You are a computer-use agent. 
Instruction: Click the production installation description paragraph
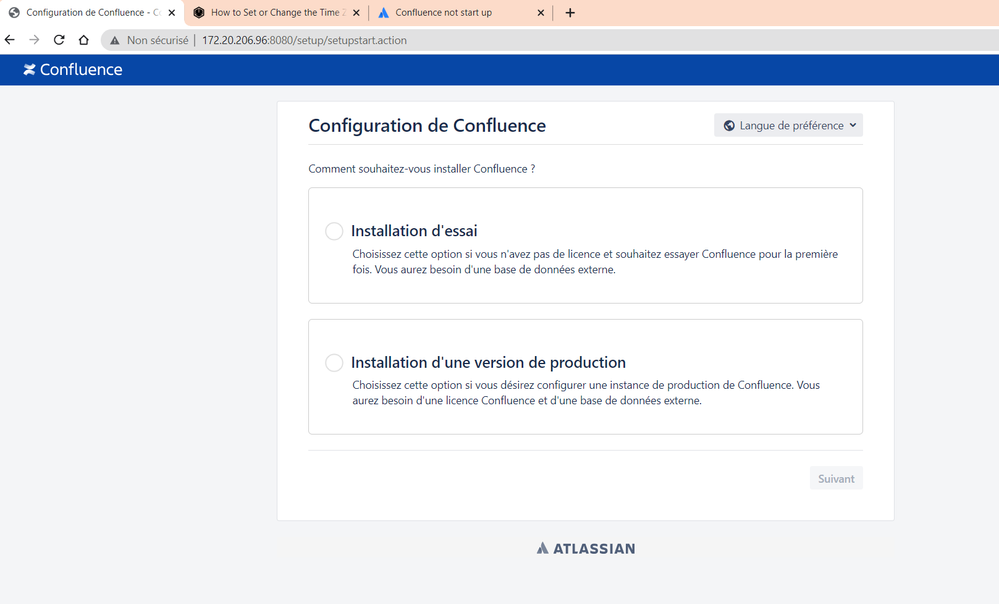[x=586, y=393]
